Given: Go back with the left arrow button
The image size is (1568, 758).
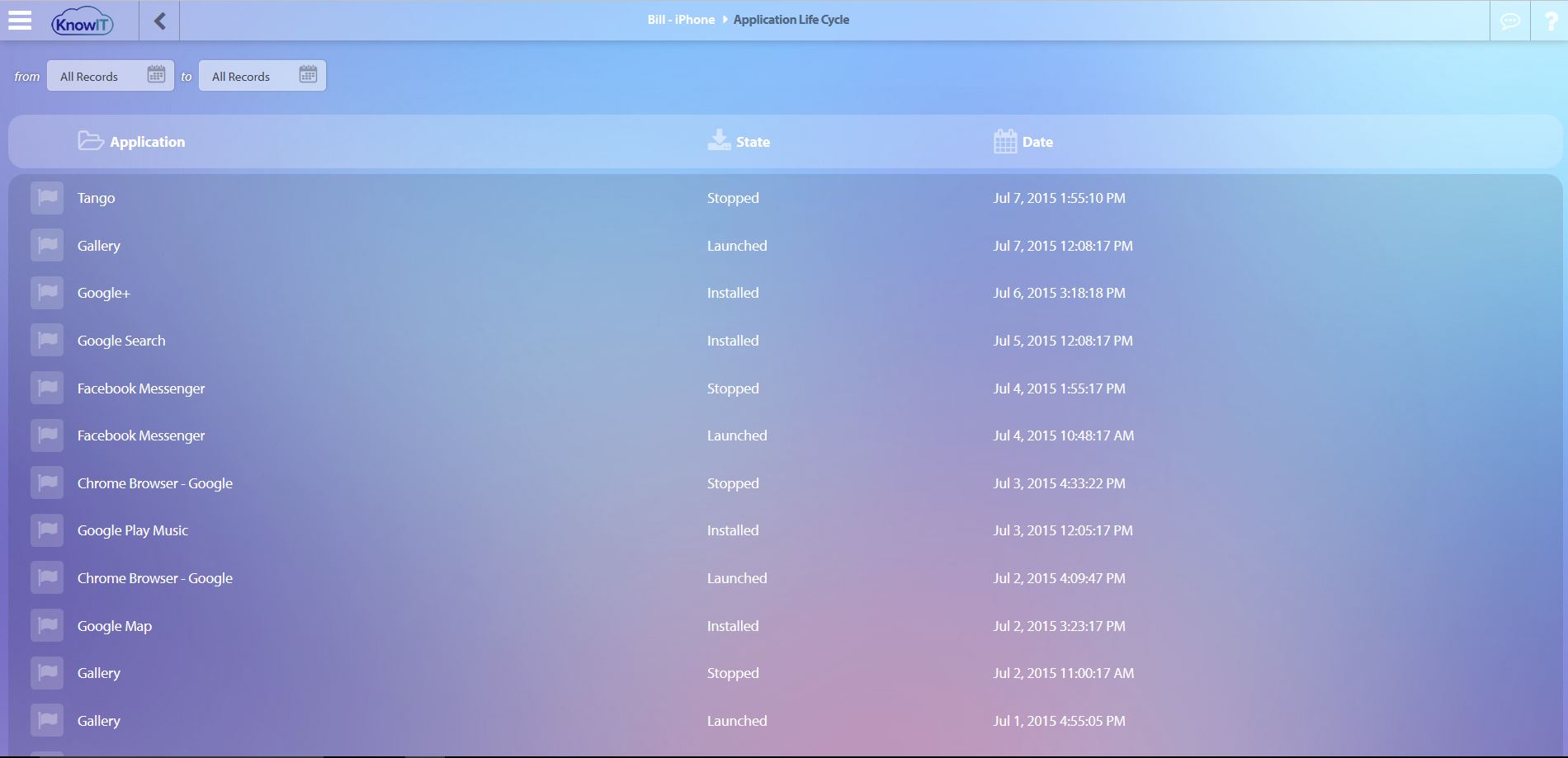Looking at the screenshot, I should point(159,21).
